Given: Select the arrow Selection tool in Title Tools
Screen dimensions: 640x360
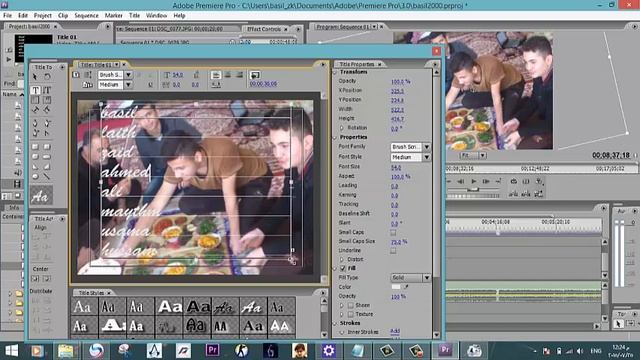Looking at the screenshot, I should coord(35,77).
